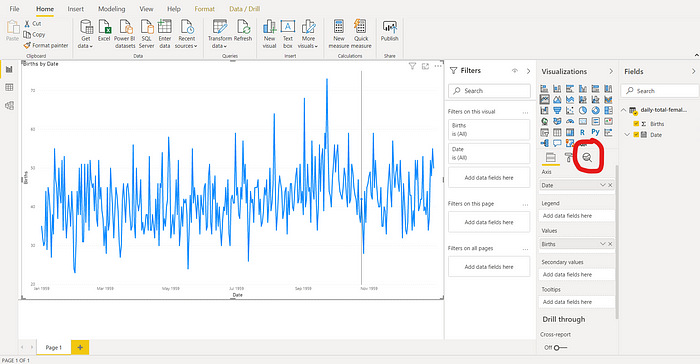Open Transform data dropdown
The height and width of the screenshot is (364, 700).
pyautogui.click(x=220, y=46)
